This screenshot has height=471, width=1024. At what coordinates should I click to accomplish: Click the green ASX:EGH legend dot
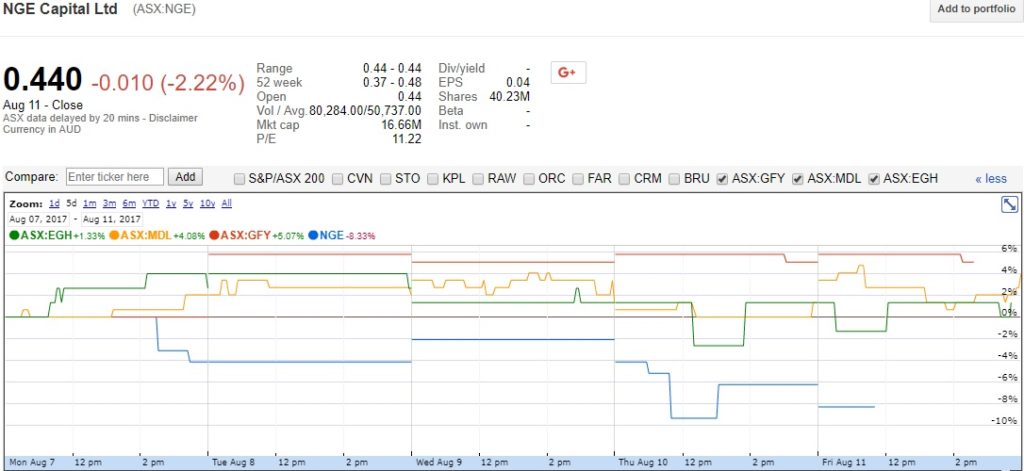(14, 236)
